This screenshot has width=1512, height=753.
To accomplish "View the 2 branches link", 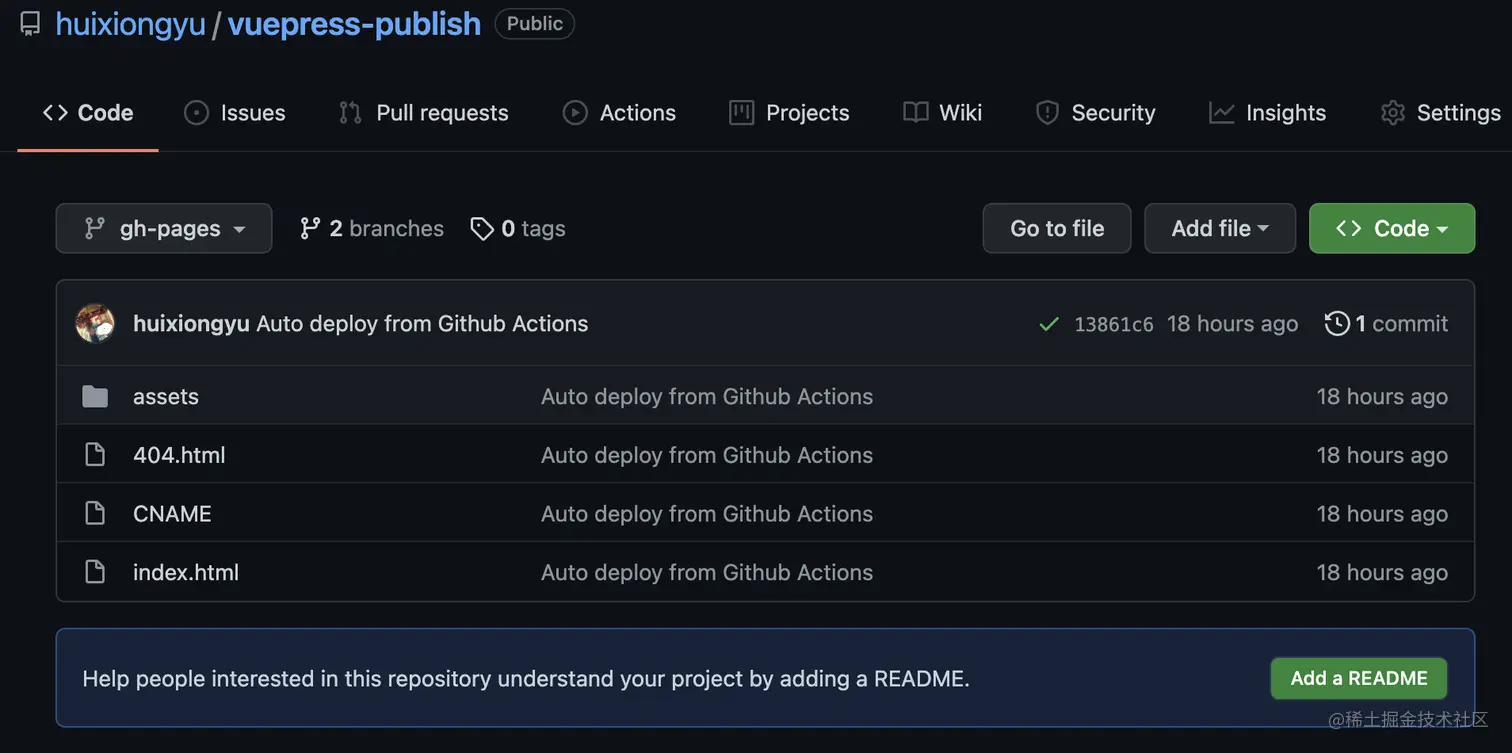I will point(371,228).
